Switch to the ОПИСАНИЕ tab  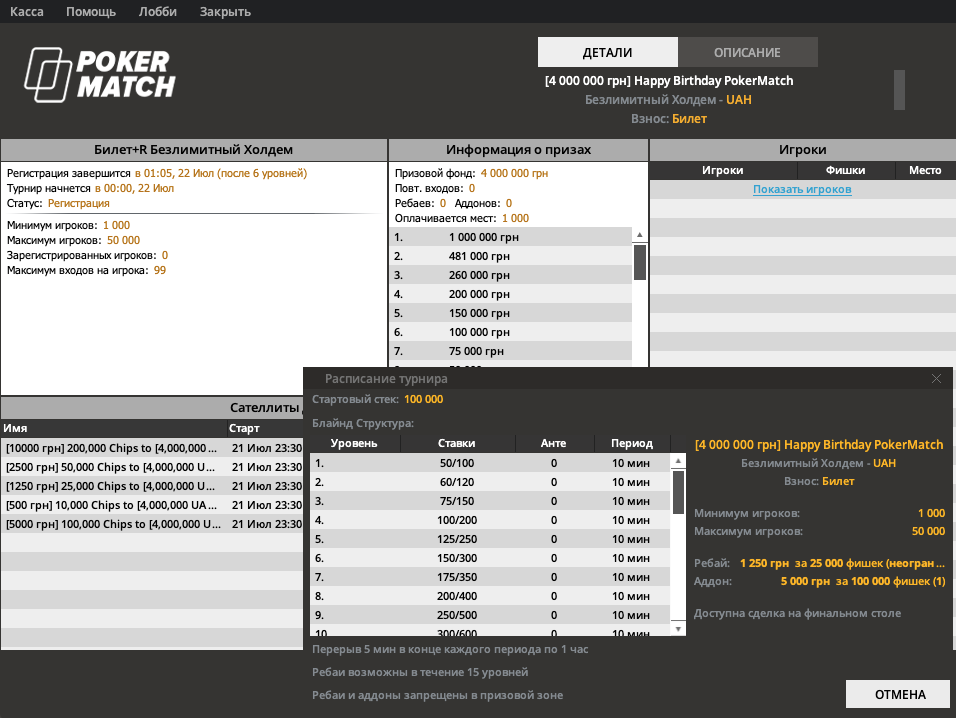(747, 52)
